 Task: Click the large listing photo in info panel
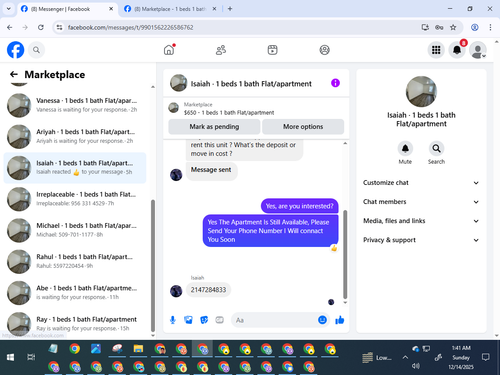pyautogui.click(x=421, y=92)
